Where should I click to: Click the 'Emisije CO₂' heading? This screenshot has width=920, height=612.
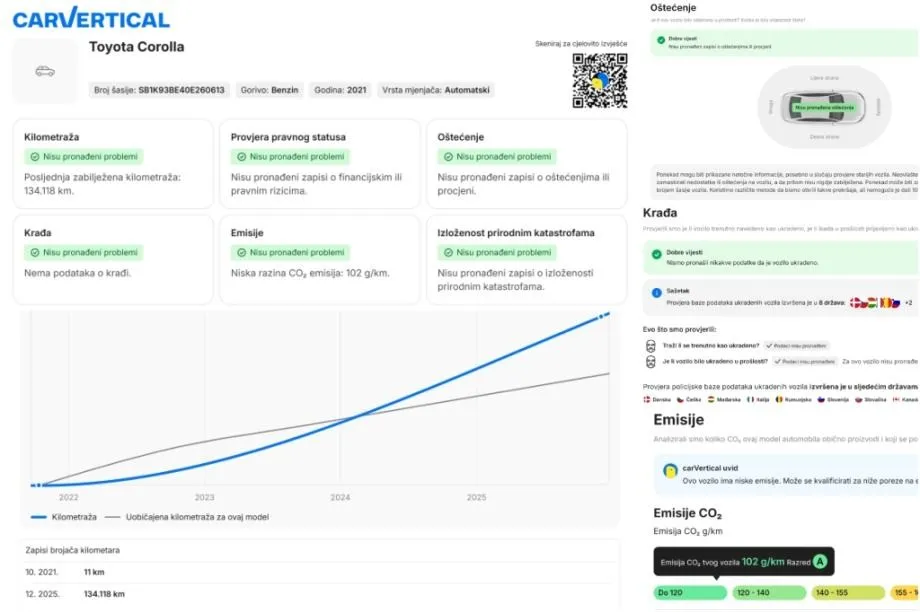[687, 513]
